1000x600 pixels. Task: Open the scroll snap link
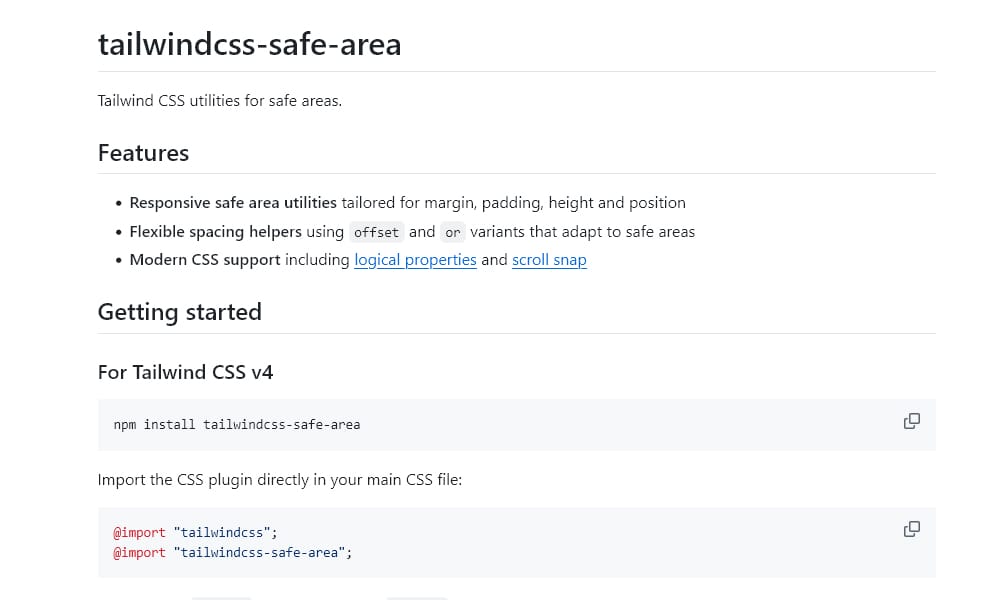click(x=549, y=259)
